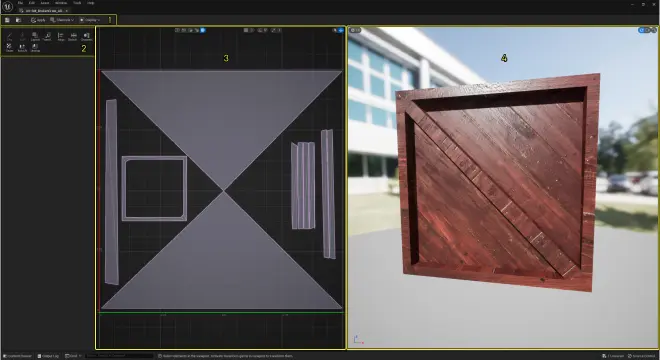Open the Unwrap tool

click(x=35, y=48)
